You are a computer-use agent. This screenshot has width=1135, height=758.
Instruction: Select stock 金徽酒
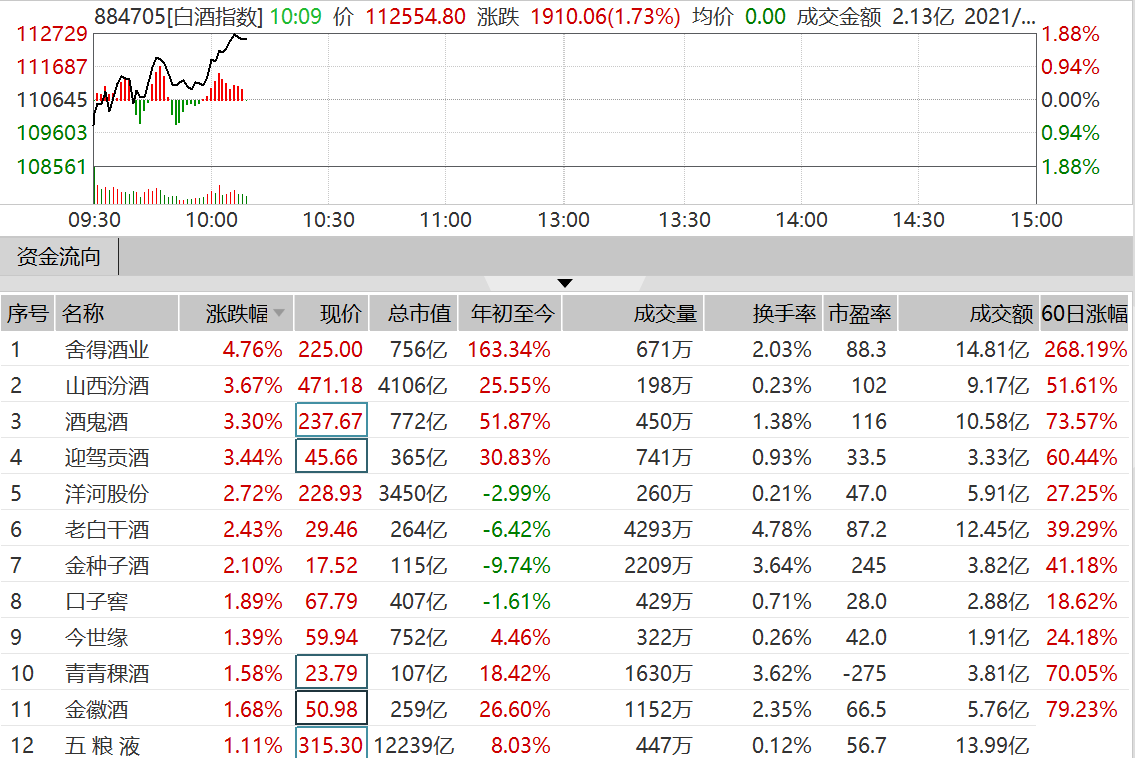pyautogui.click(x=96, y=709)
